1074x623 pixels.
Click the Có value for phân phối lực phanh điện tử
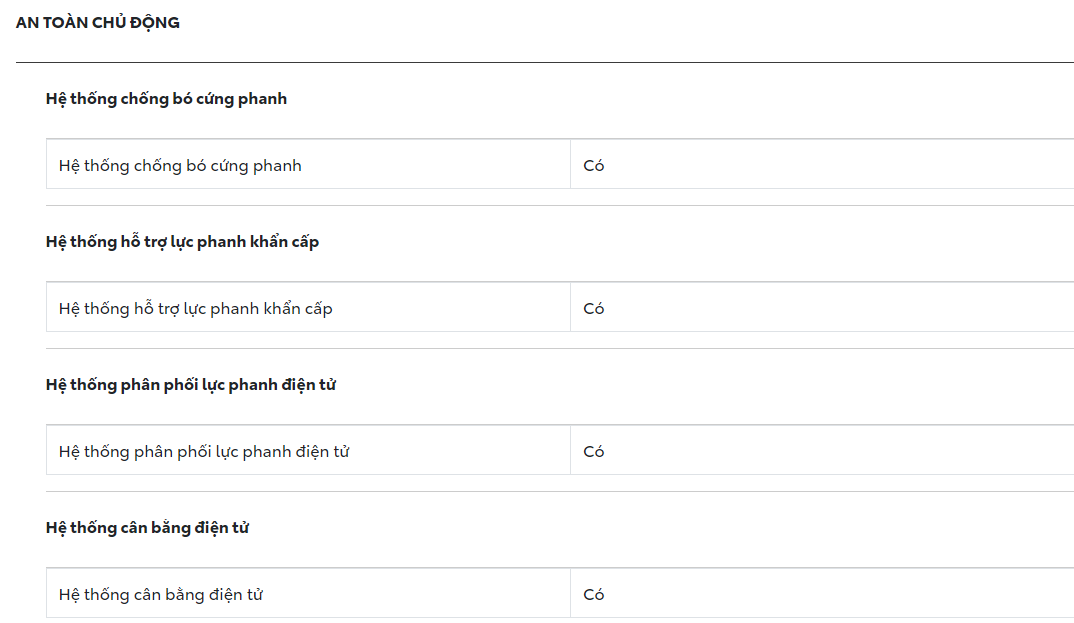[594, 452]
